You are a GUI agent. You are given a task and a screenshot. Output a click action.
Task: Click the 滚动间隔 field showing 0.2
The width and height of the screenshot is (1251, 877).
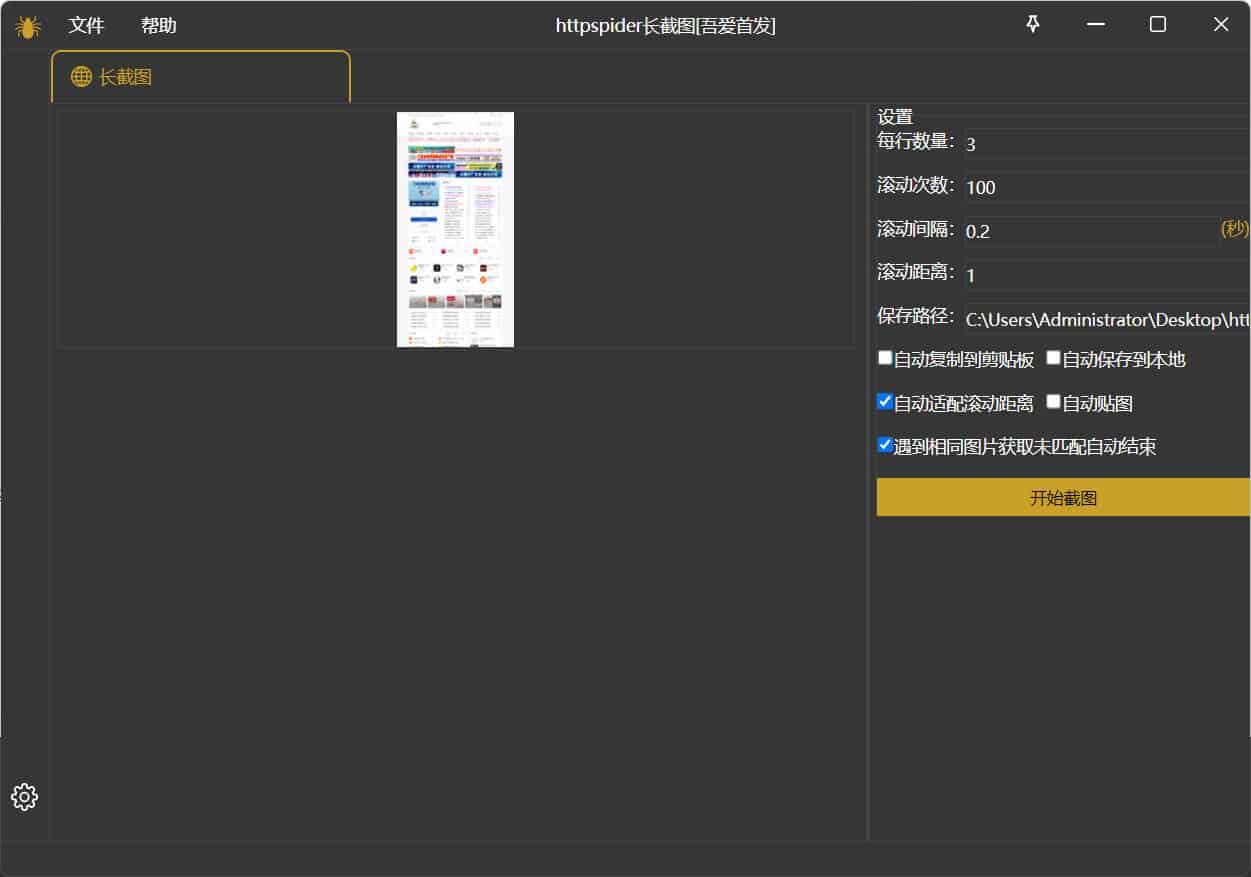point(1050,231)
